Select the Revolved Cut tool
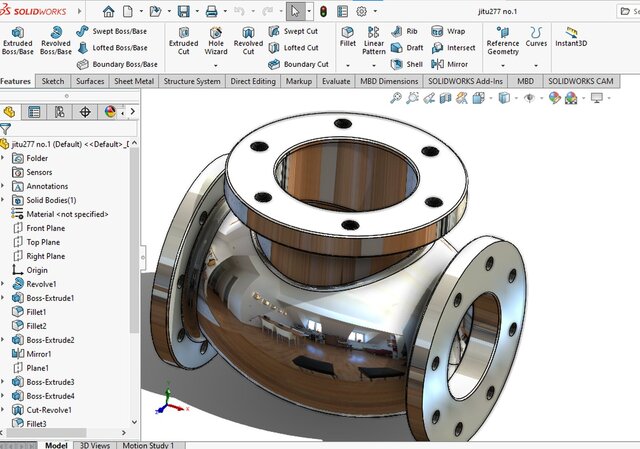Viewport: 640px width, 449px height. click(248, 41)
